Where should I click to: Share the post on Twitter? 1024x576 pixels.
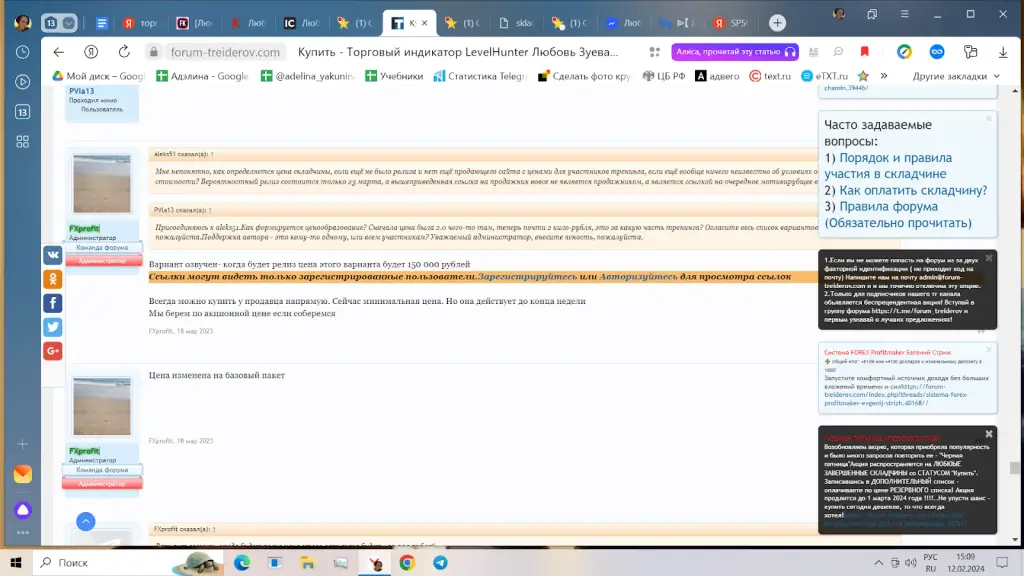53,327
